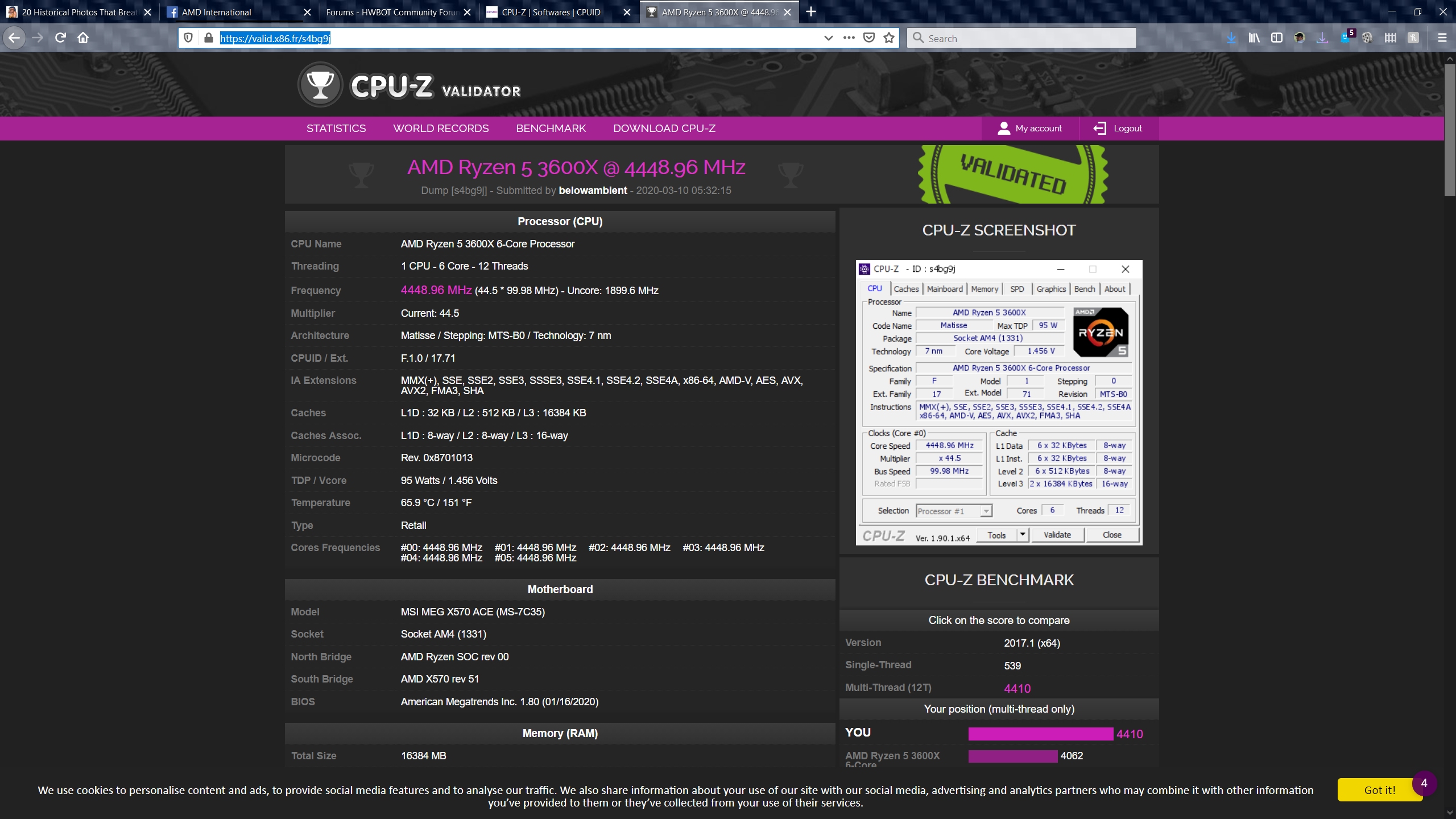Viewport: 1456px width, 819px height.
Task: Log out with the Logout button
Action: coord(1118,129)
